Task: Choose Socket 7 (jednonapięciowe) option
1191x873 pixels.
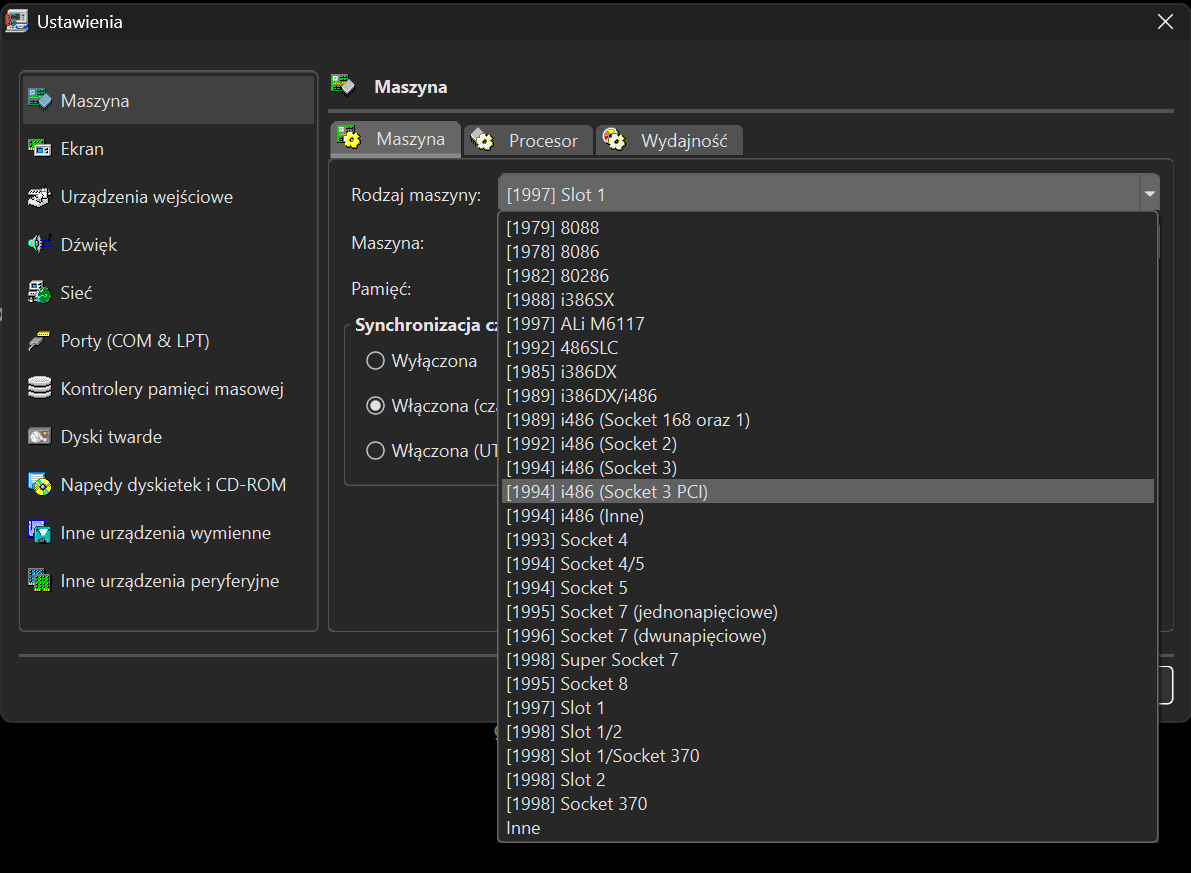Action: pos(828,612)
